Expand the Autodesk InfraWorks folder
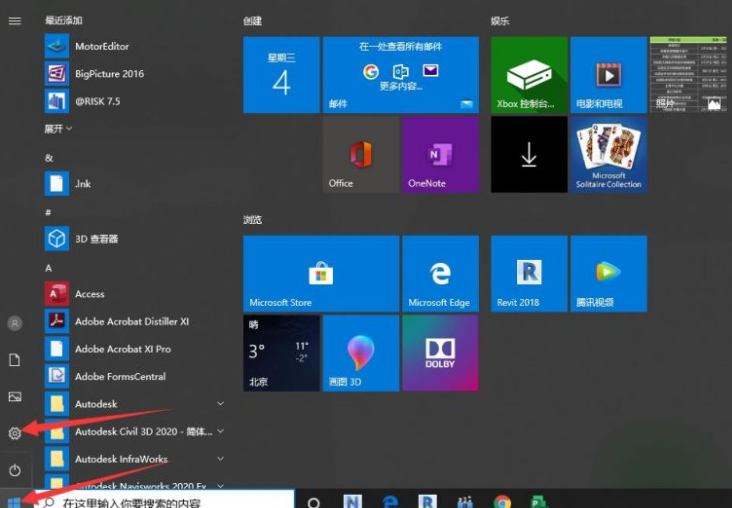This screenshot has height=508, width=732. (x=135, y=459)
